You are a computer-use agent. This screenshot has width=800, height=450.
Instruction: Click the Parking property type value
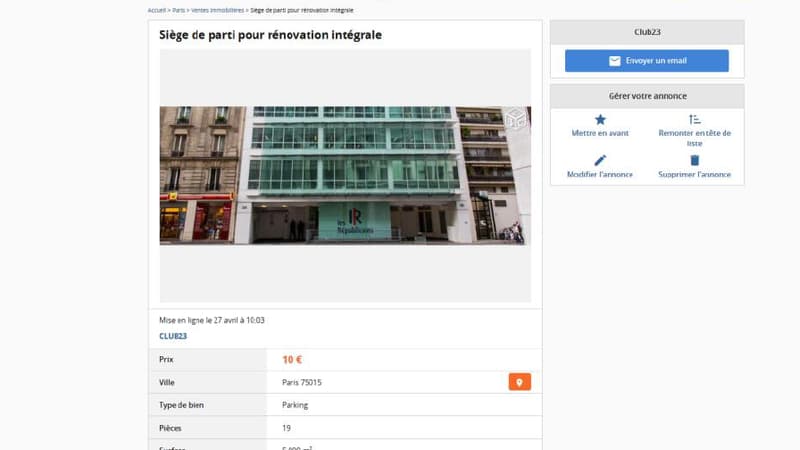click(295, 405)
